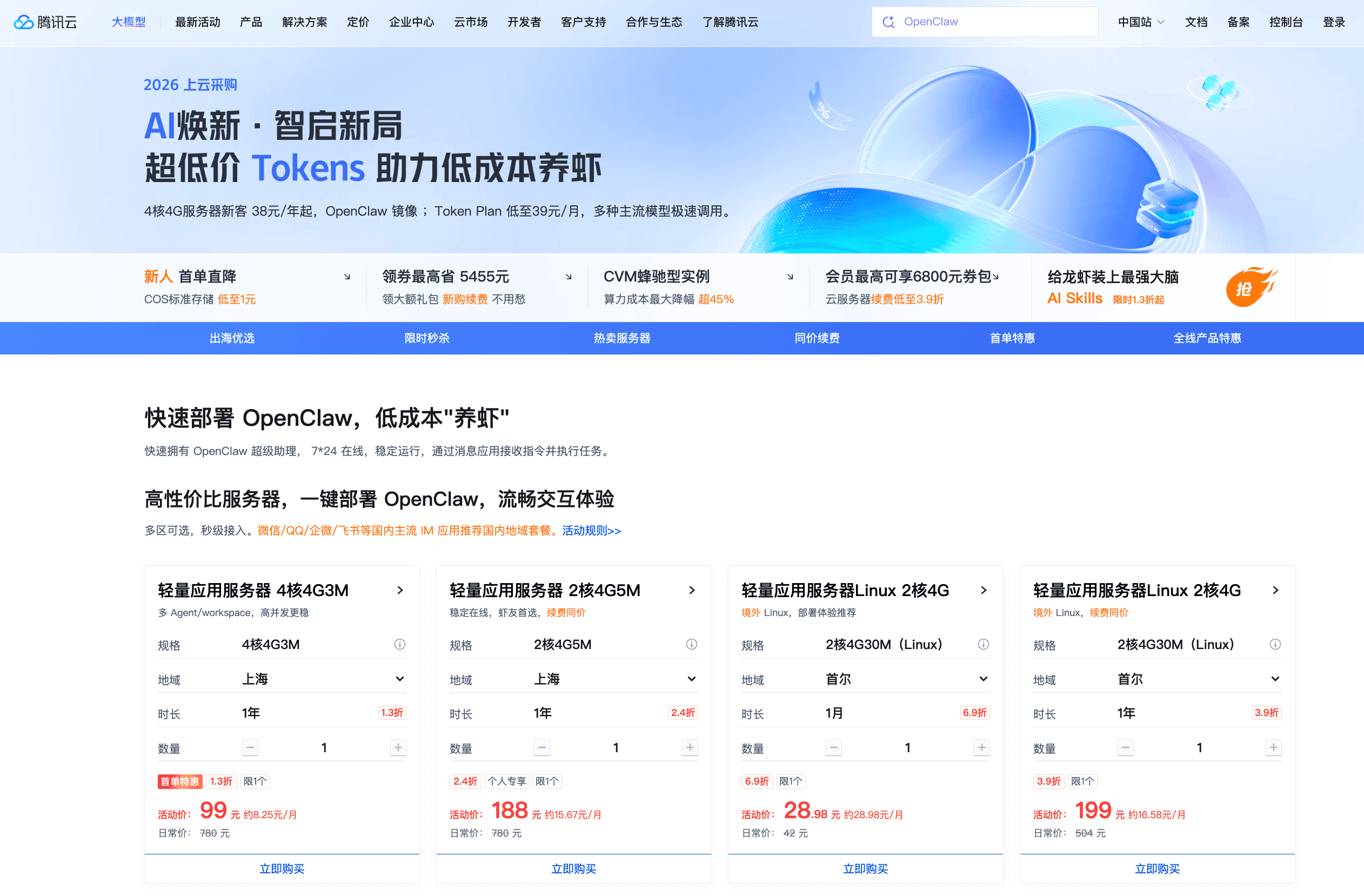Click arrow icon beside 新人 首单直降

coord(347,277)
